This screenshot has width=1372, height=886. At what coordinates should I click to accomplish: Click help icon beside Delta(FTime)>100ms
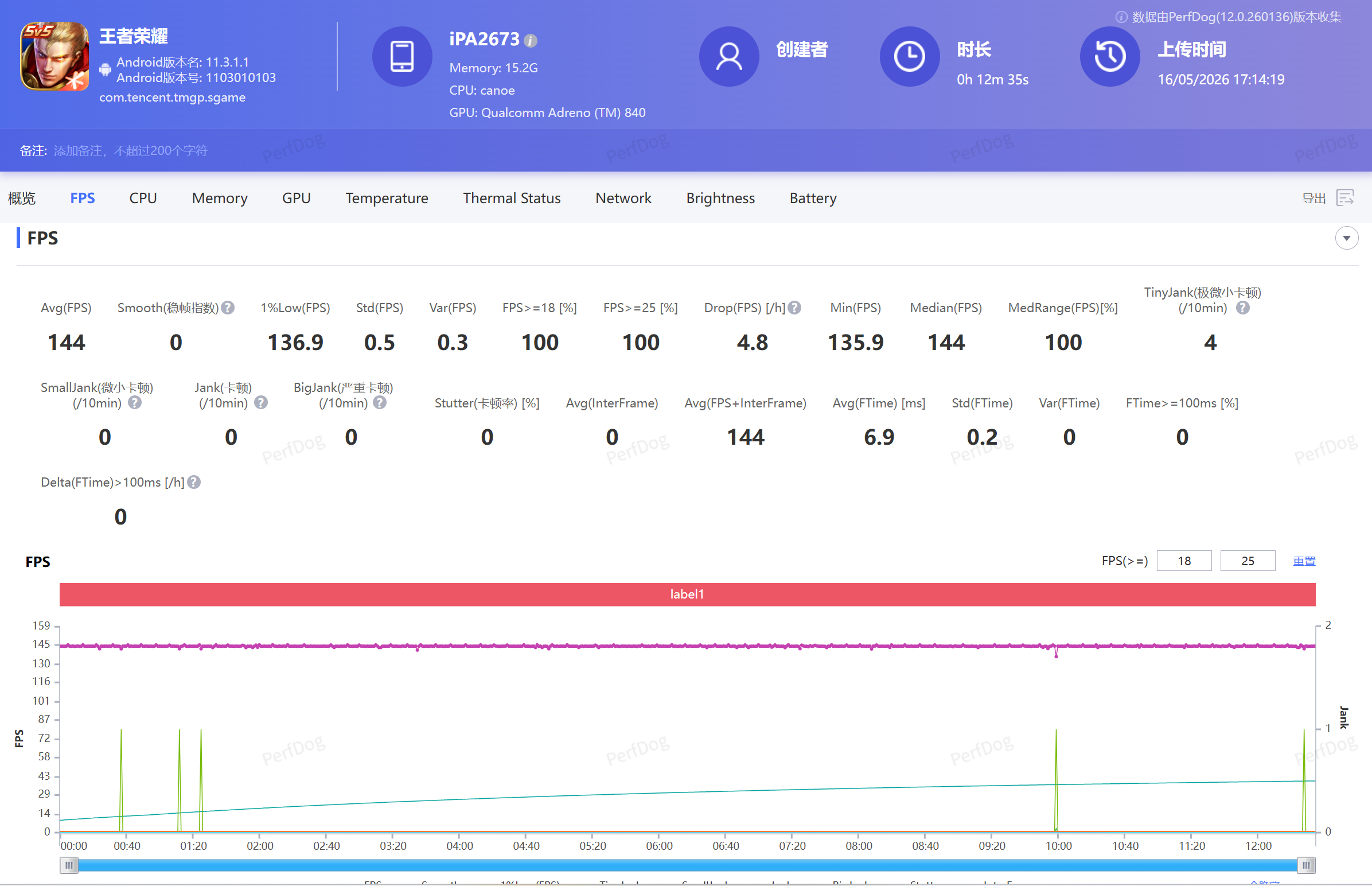194,482
